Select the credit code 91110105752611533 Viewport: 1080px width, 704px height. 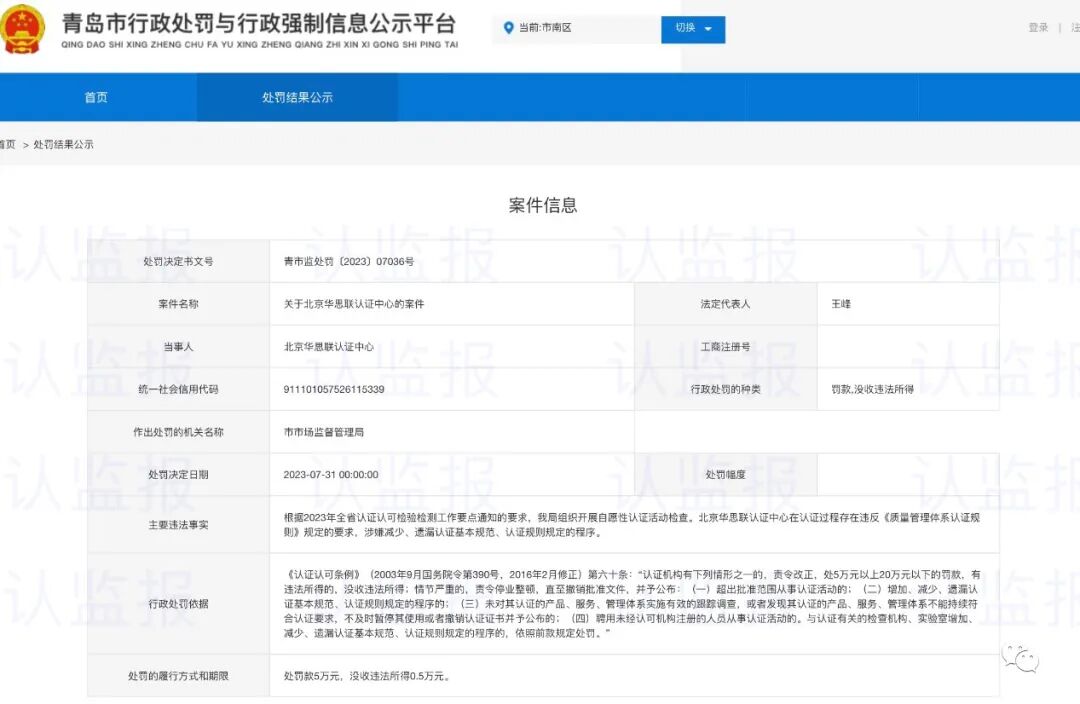(333, 389)
